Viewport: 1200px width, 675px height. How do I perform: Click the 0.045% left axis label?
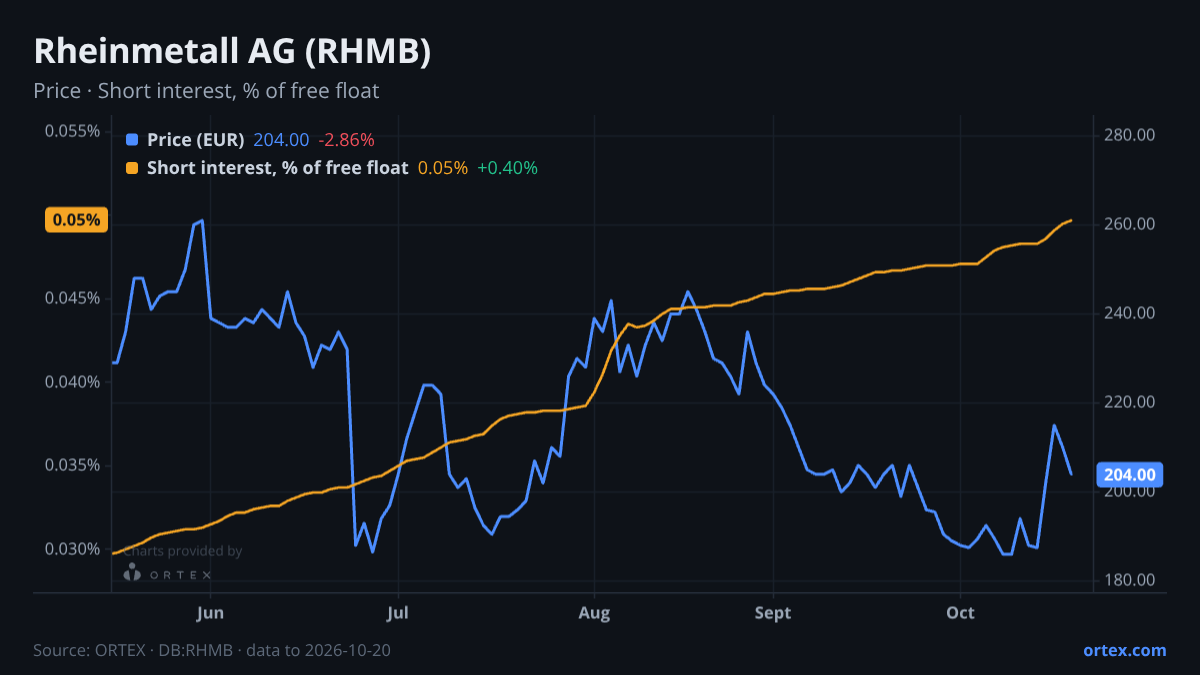point(72,298)
